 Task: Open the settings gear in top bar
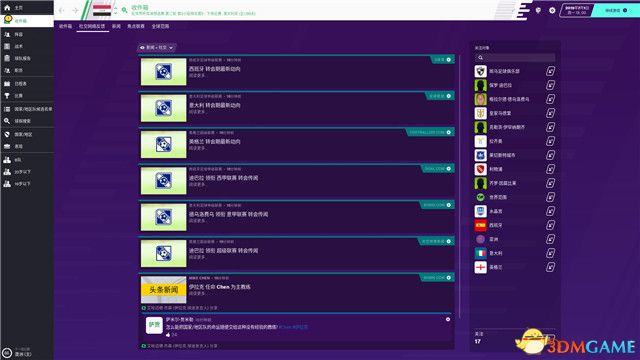click(x=552, y=10)
